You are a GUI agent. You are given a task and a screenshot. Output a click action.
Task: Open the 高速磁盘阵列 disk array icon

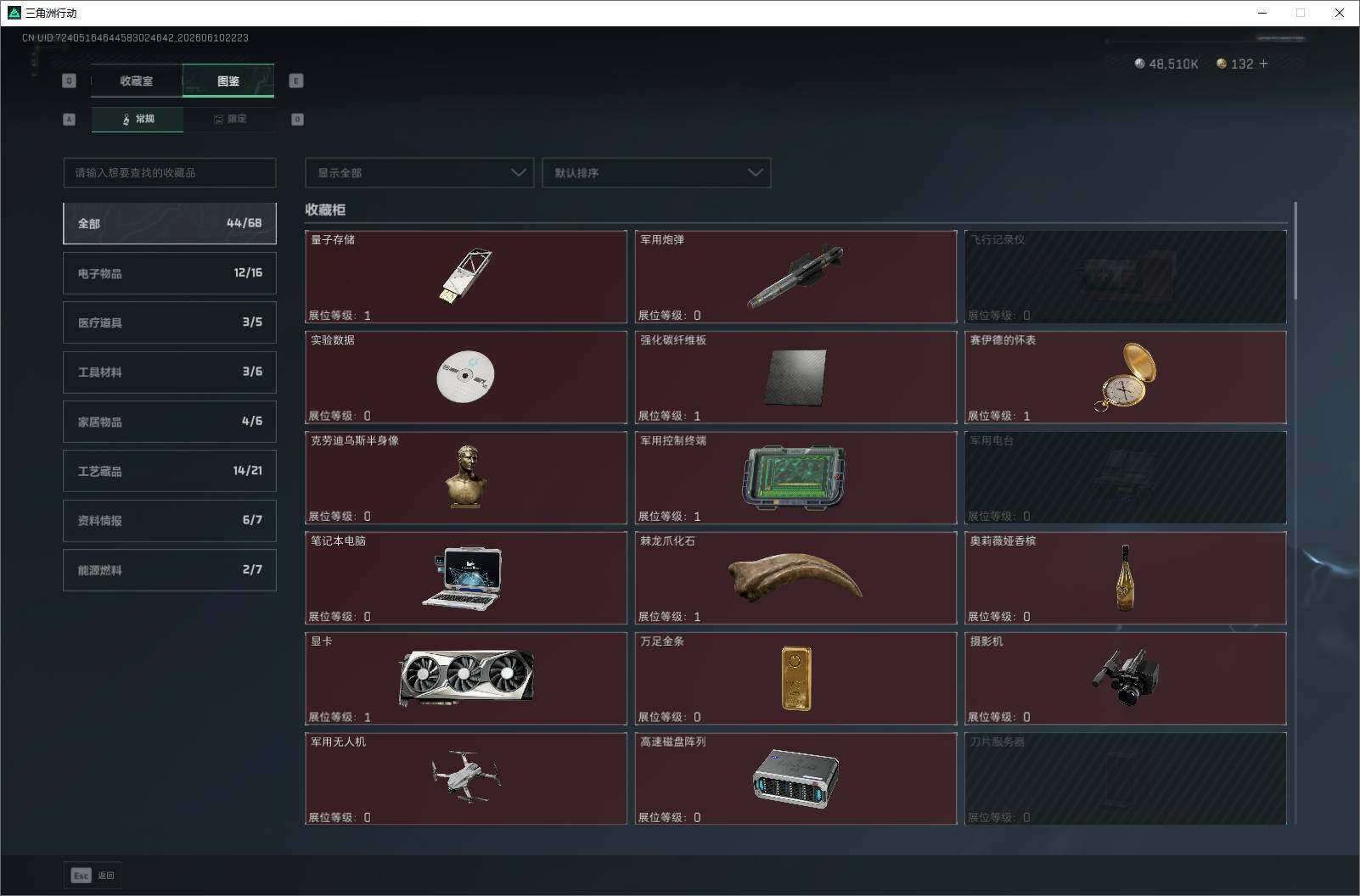tap(795, 778)
